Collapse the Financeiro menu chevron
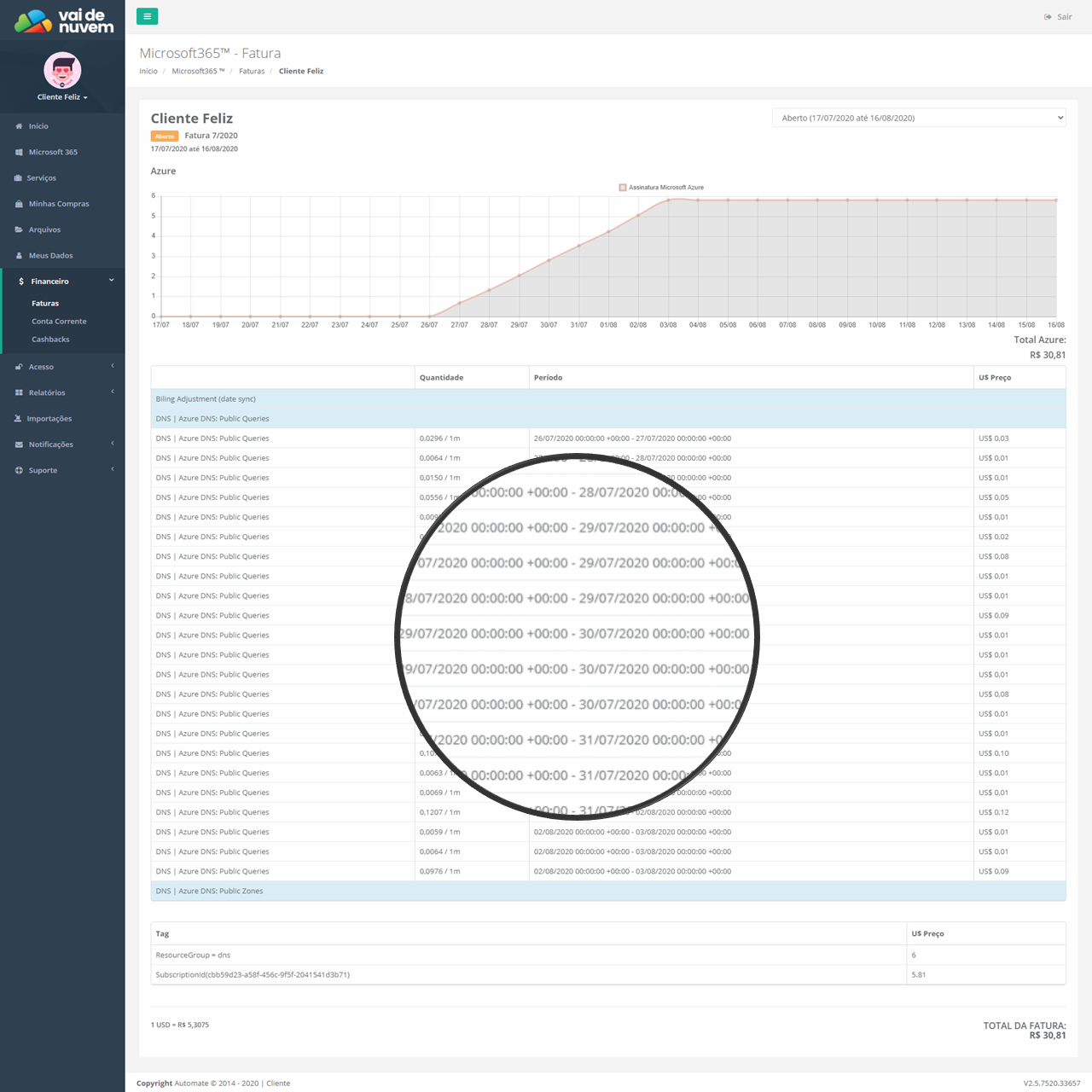Screen dimensions: 1092x1092 tap(112, 280)
